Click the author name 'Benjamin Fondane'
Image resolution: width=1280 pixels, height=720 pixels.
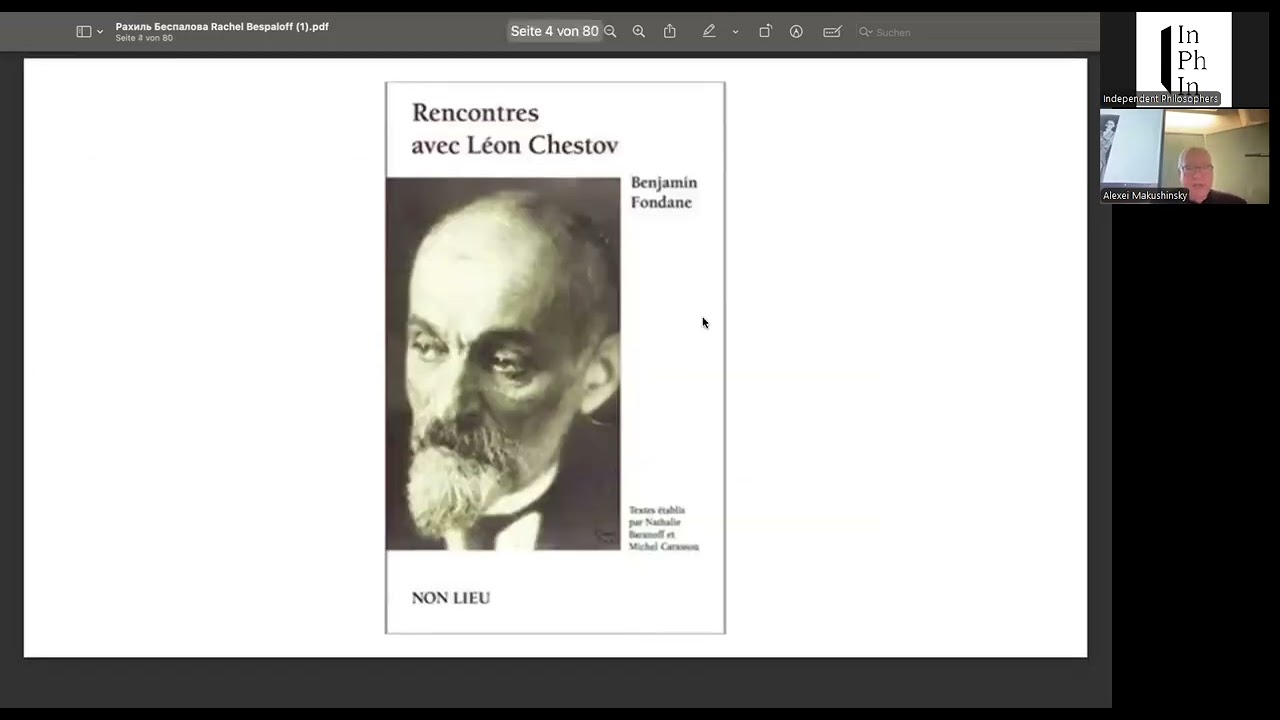(x=664, y=192)
